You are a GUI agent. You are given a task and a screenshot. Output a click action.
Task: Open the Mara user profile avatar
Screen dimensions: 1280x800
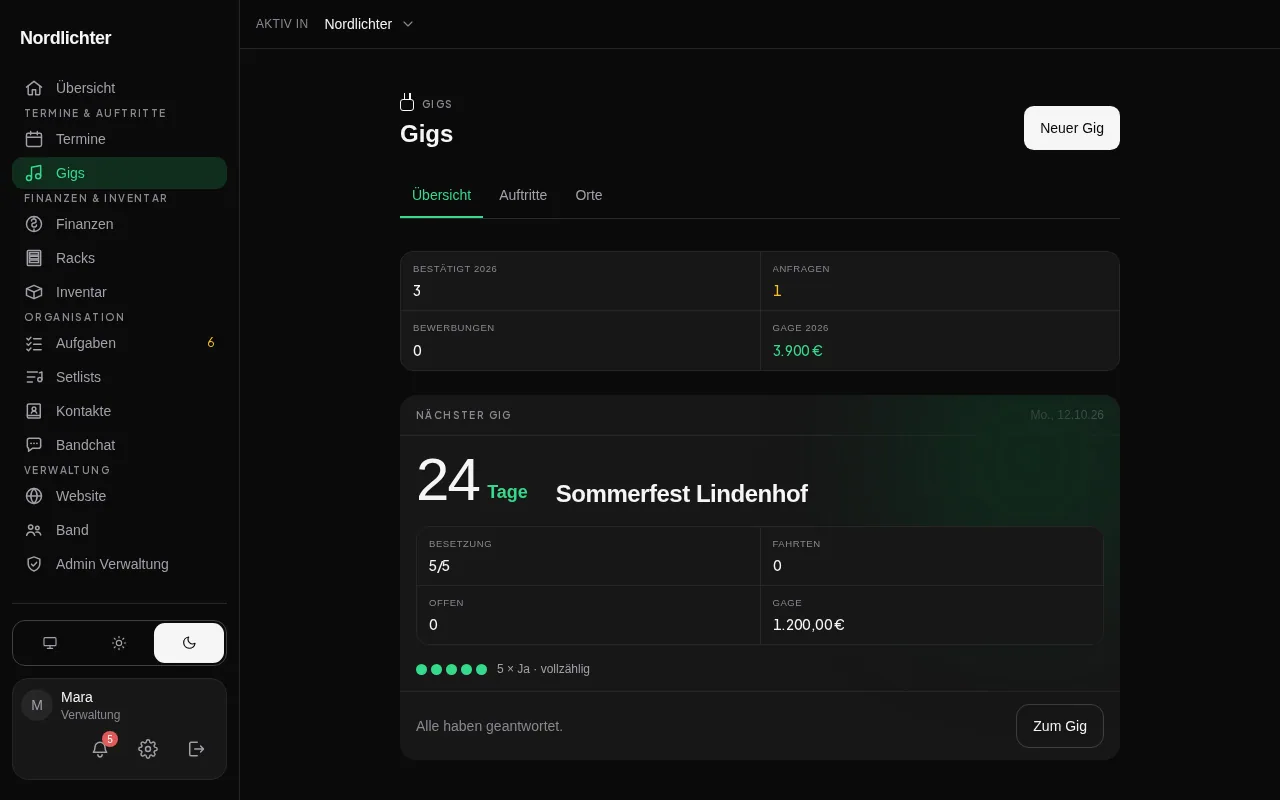pos(37,705)
